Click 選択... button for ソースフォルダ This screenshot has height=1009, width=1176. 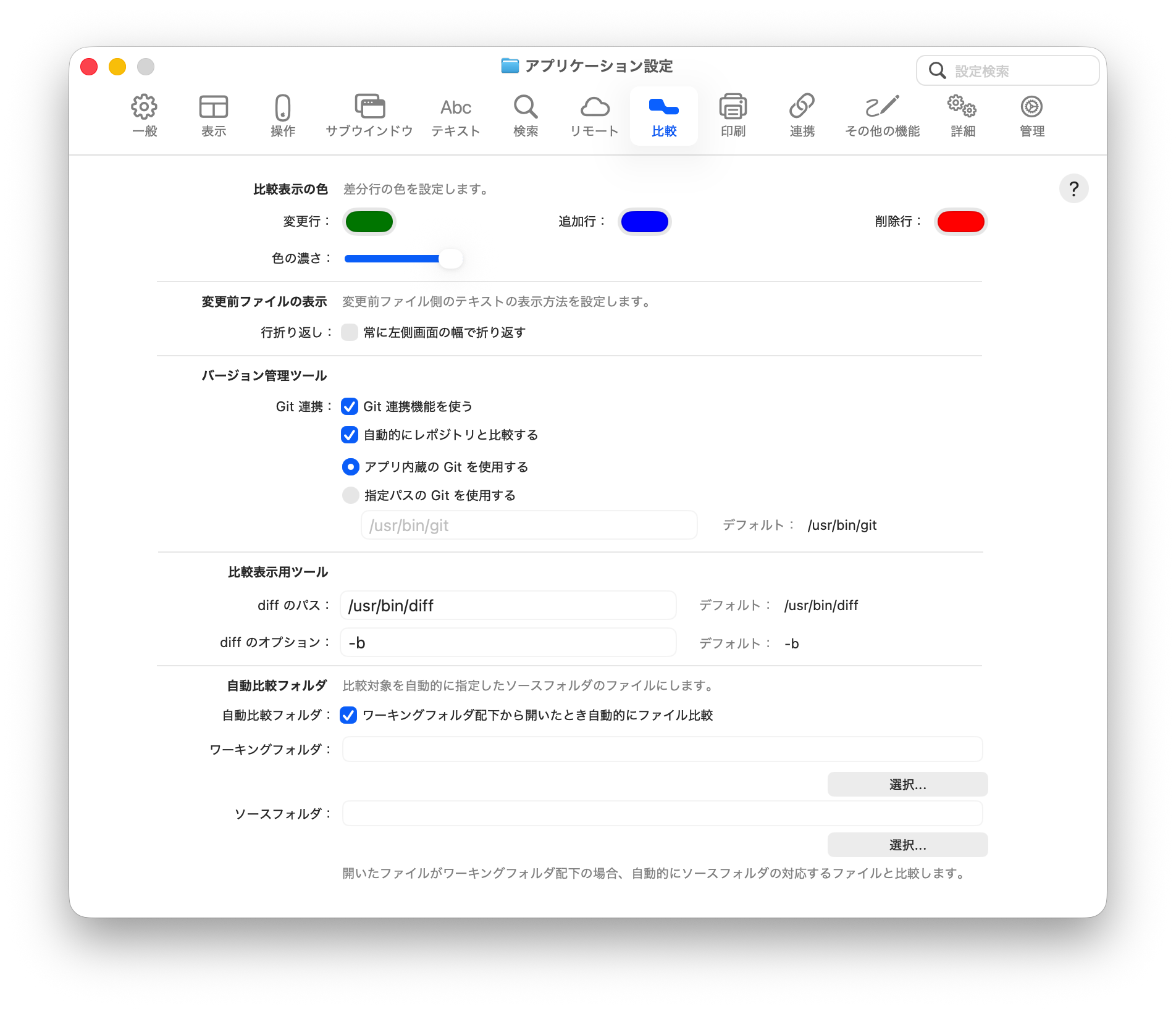coord(907,845)
